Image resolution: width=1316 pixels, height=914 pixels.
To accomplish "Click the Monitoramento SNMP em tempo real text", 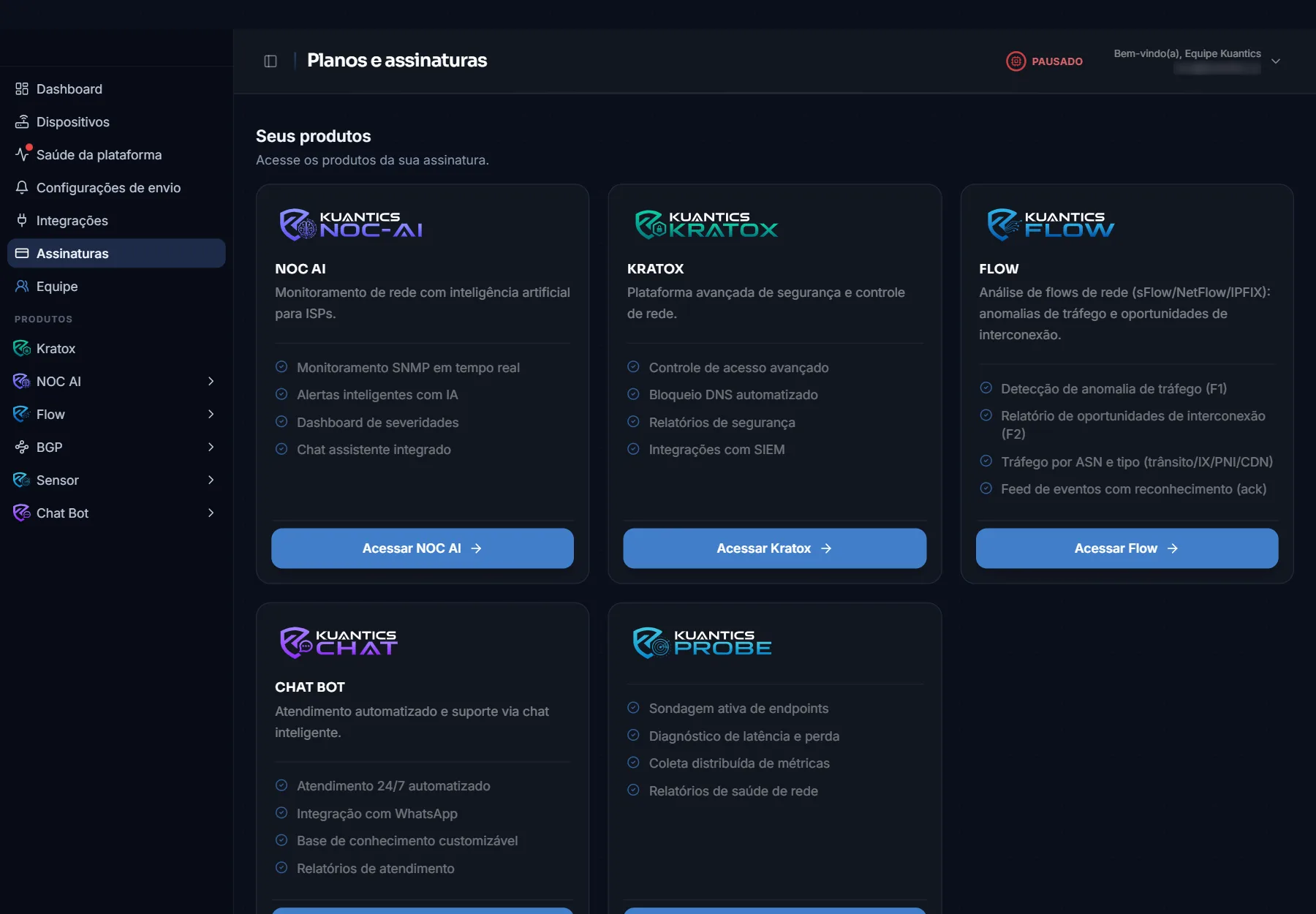I will (x=408, y=367).
